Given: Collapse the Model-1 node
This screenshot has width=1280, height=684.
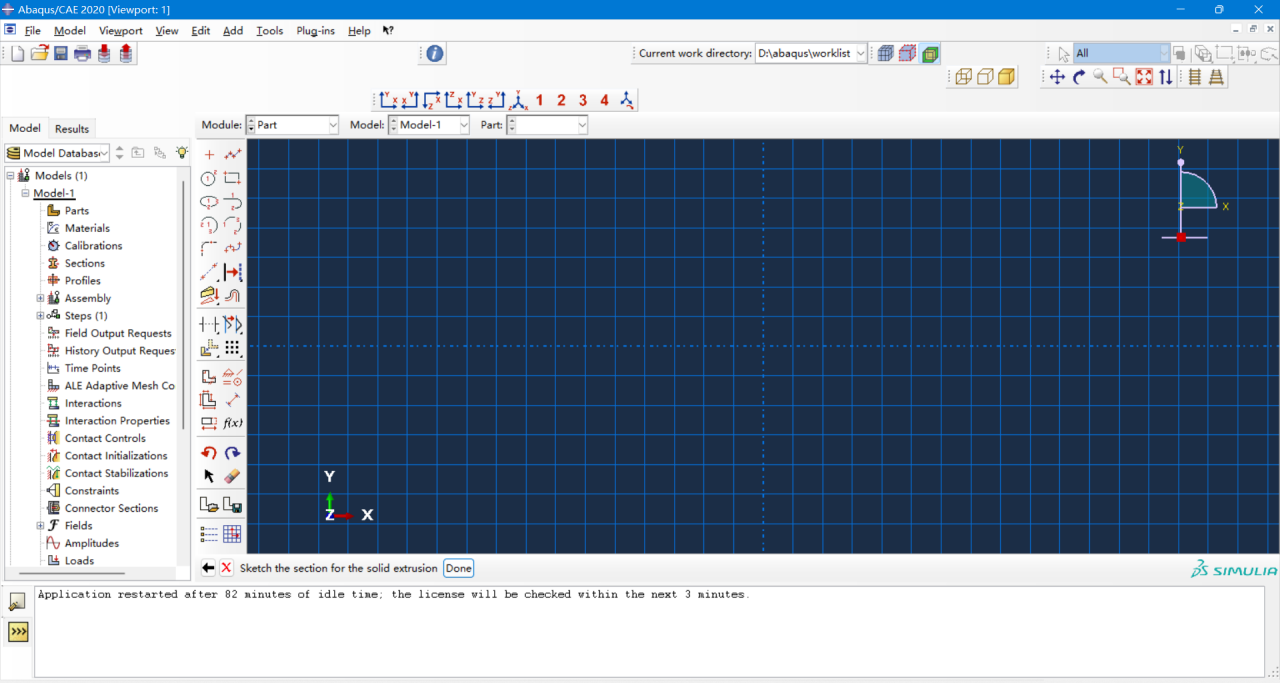Looking at the screenshot, I should point(25,193).
